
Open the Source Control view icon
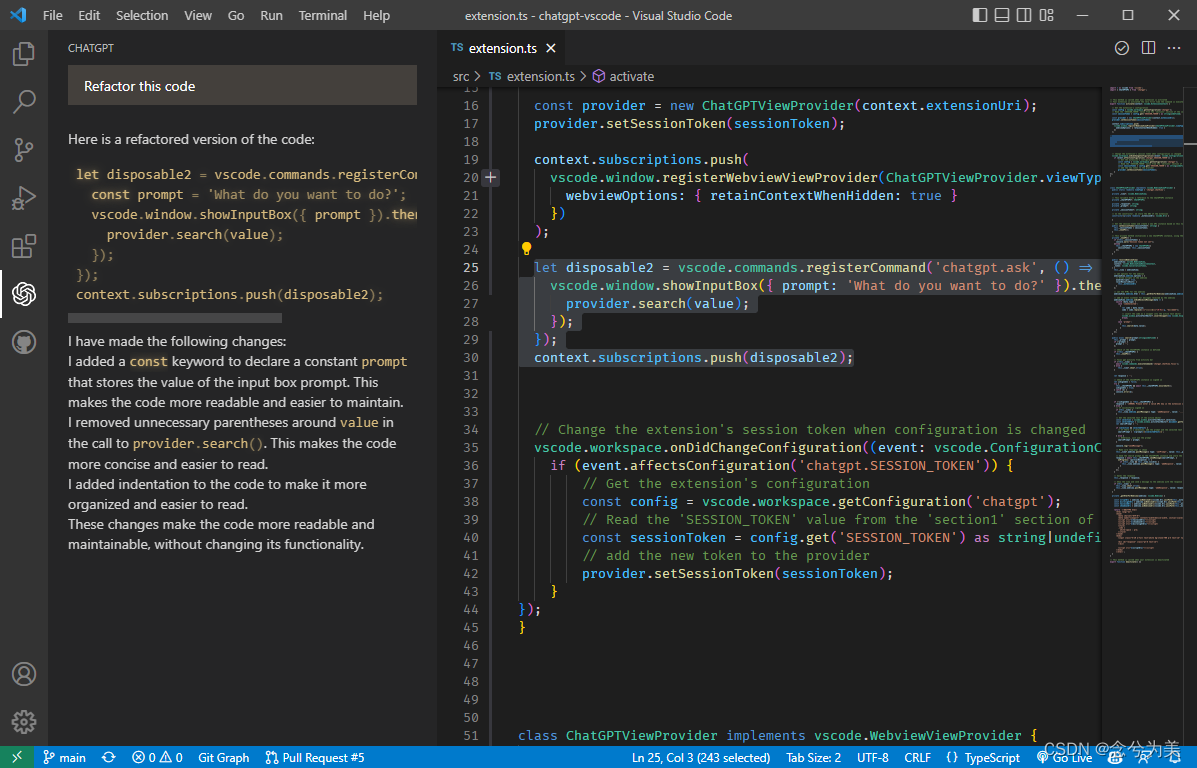pos(24,150)
